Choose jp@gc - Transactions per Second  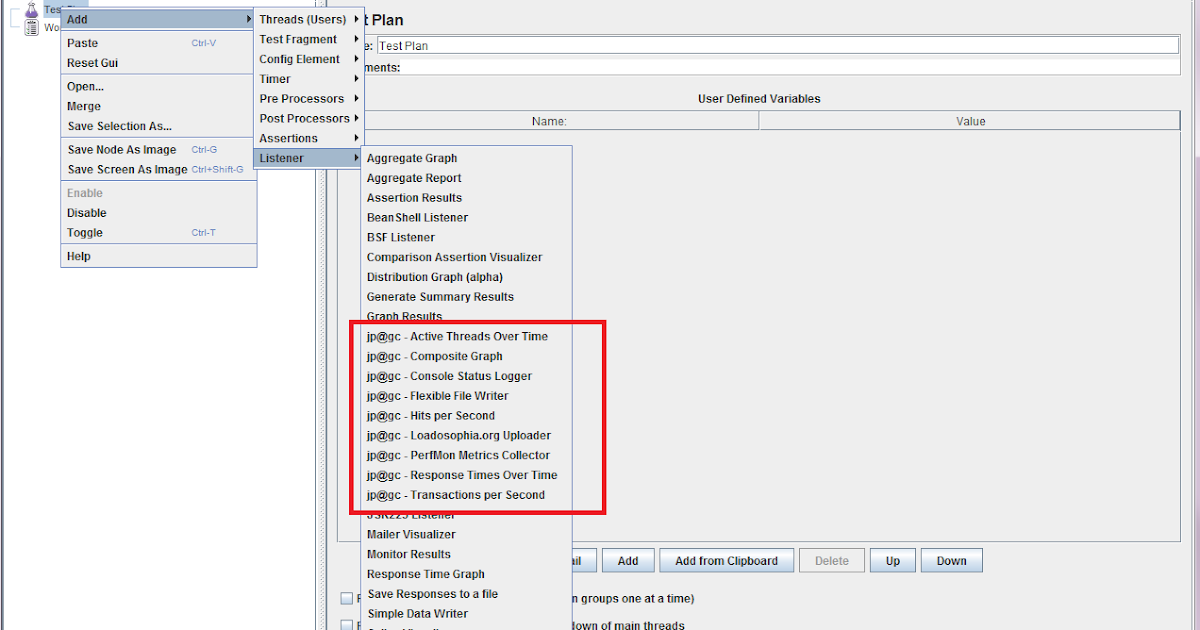pyautogui.click(x=466, y=495)
